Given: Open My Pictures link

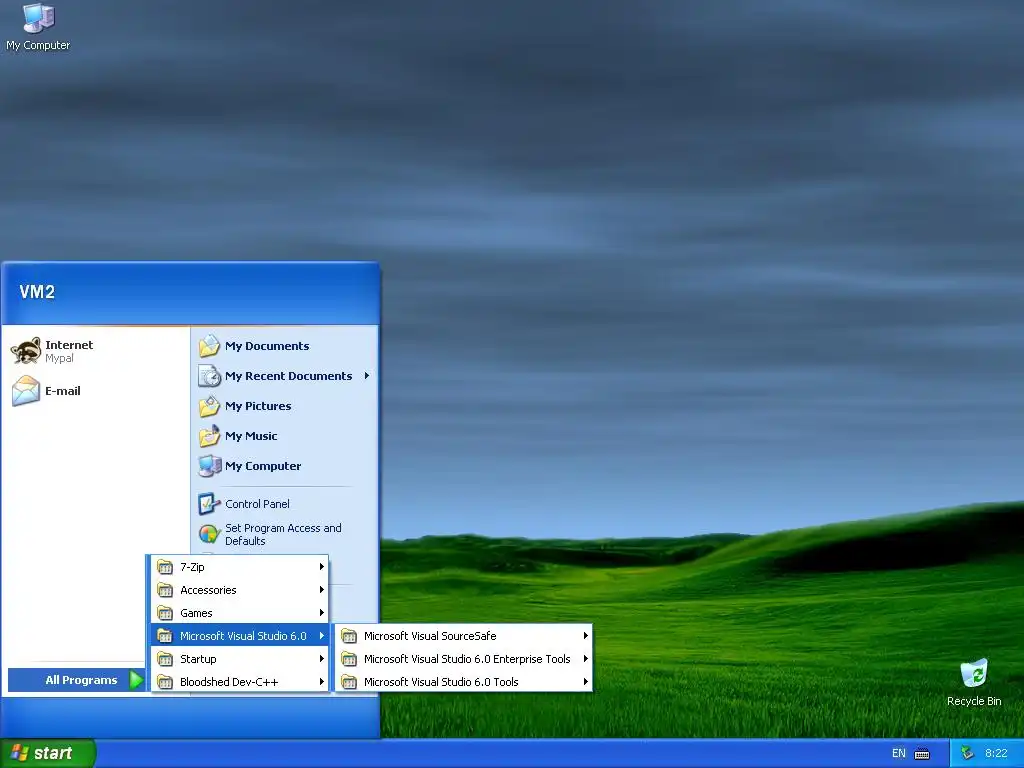Looking at the screenshot, I should pyautogui.click(x=258, y=406).
